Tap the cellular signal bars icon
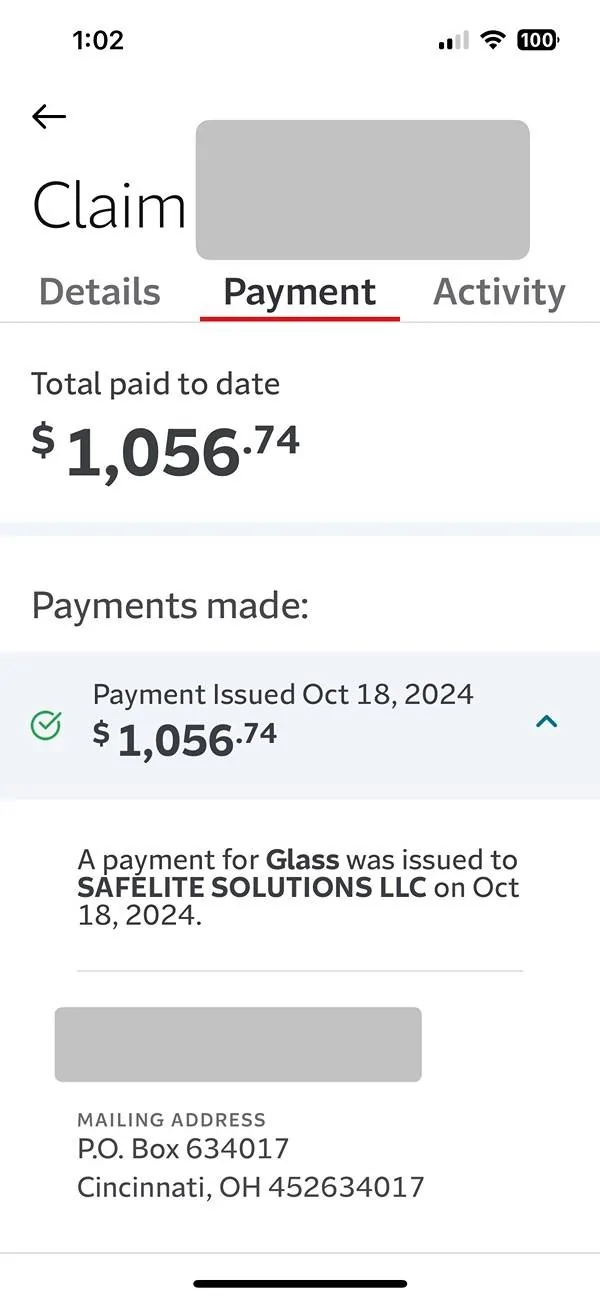 tap(453, 41)
